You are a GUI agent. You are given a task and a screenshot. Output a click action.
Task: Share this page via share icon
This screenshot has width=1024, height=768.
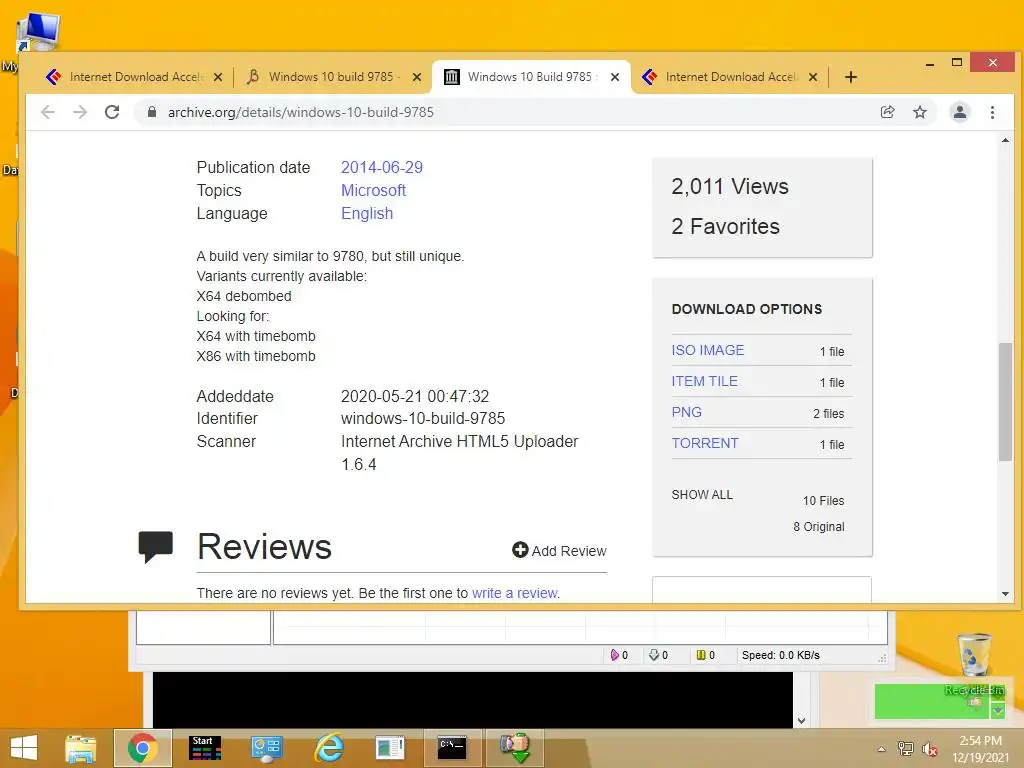point(888,112)
